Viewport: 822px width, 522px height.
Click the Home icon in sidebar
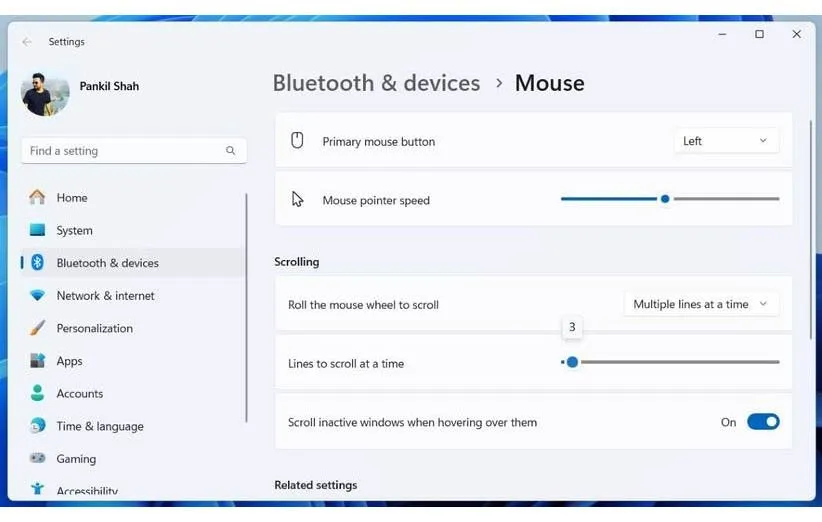(x=37, y=197)
